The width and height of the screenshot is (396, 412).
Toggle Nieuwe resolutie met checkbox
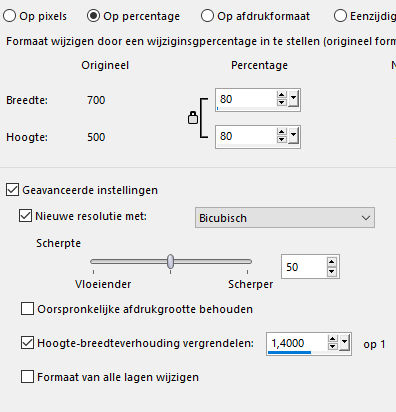(x=25, y=216)
